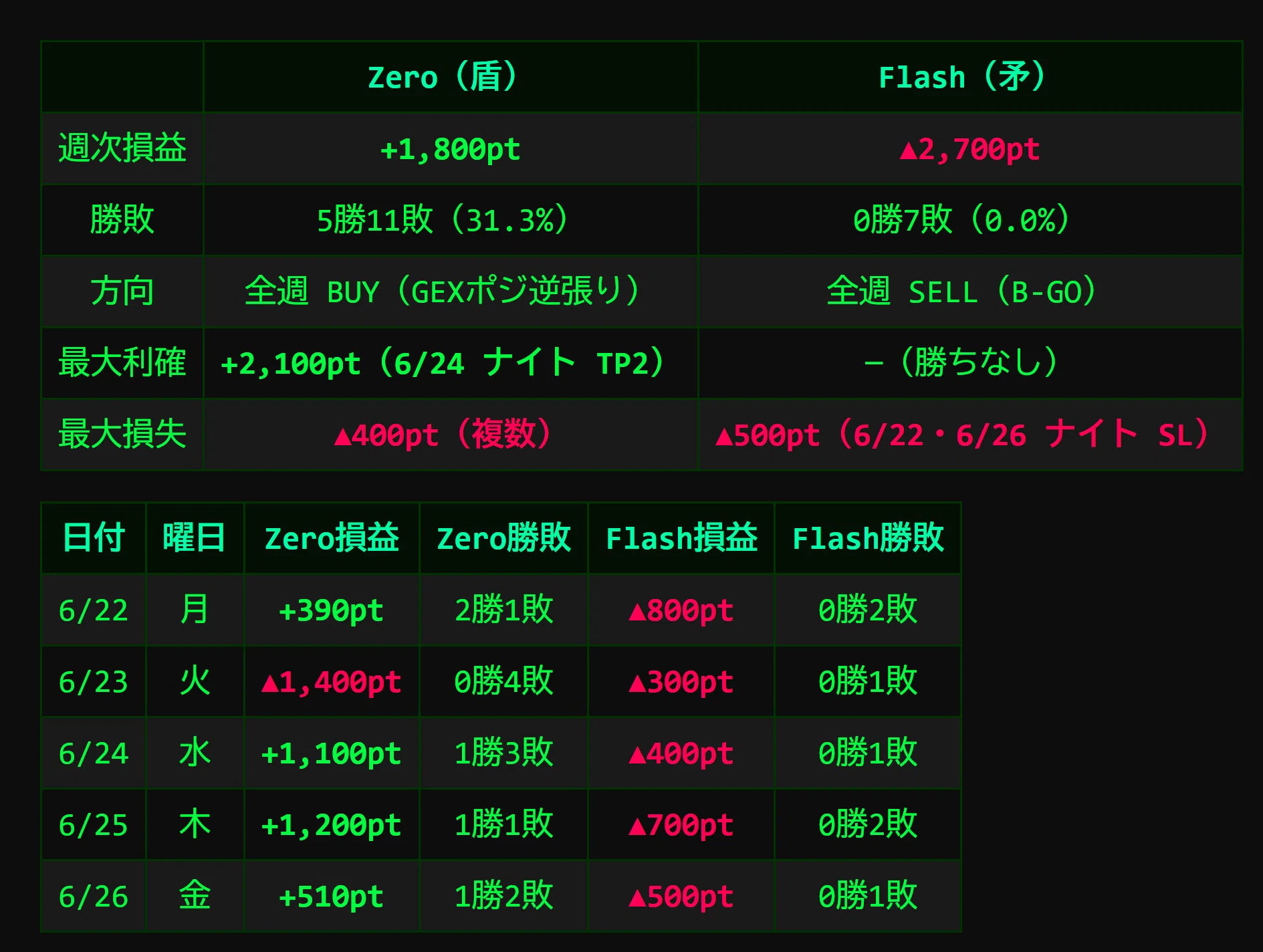
Task: Select the '週次損益' row label
Action: 122,148
